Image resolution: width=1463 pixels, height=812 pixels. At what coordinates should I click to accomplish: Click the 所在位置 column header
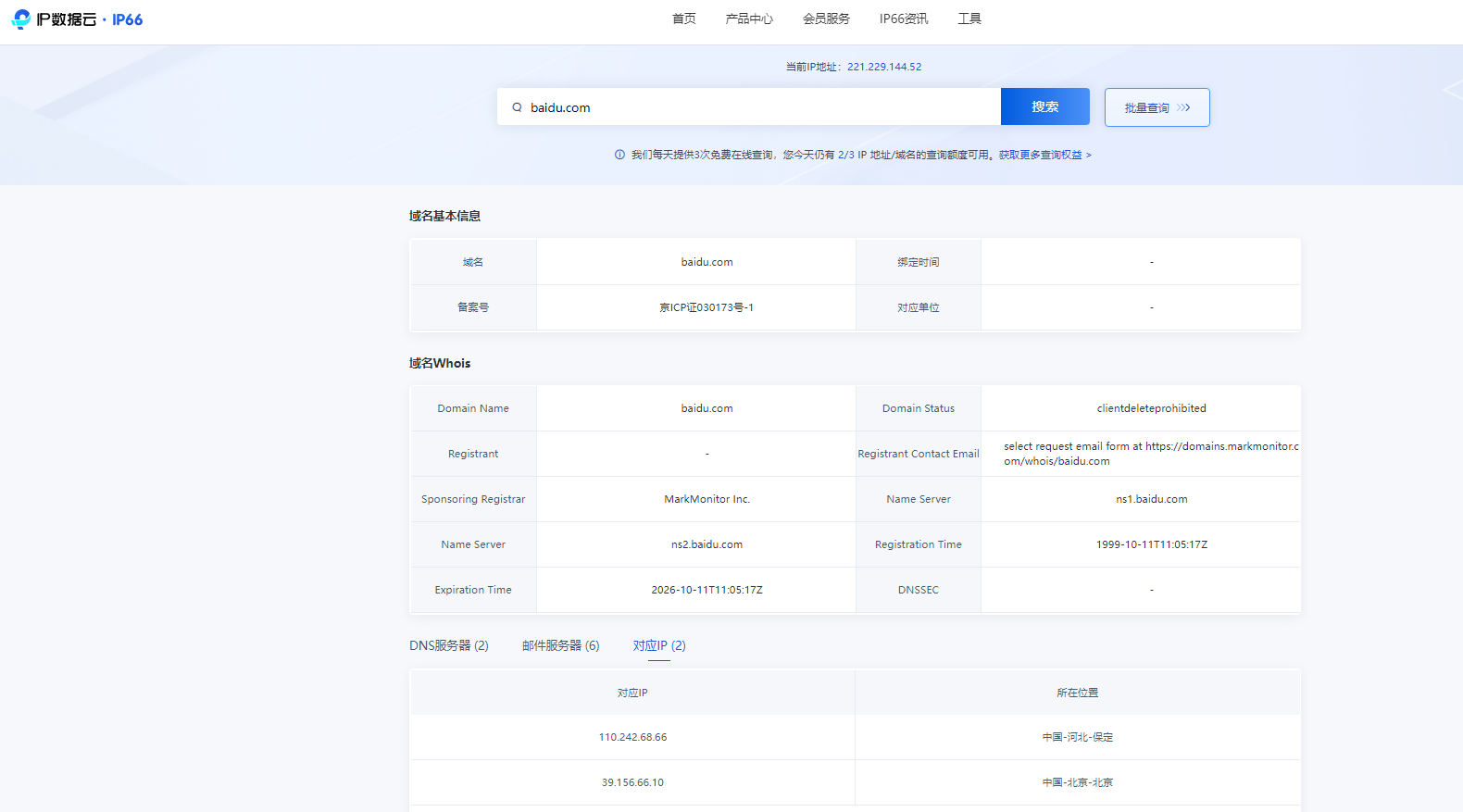point(1078,693)
